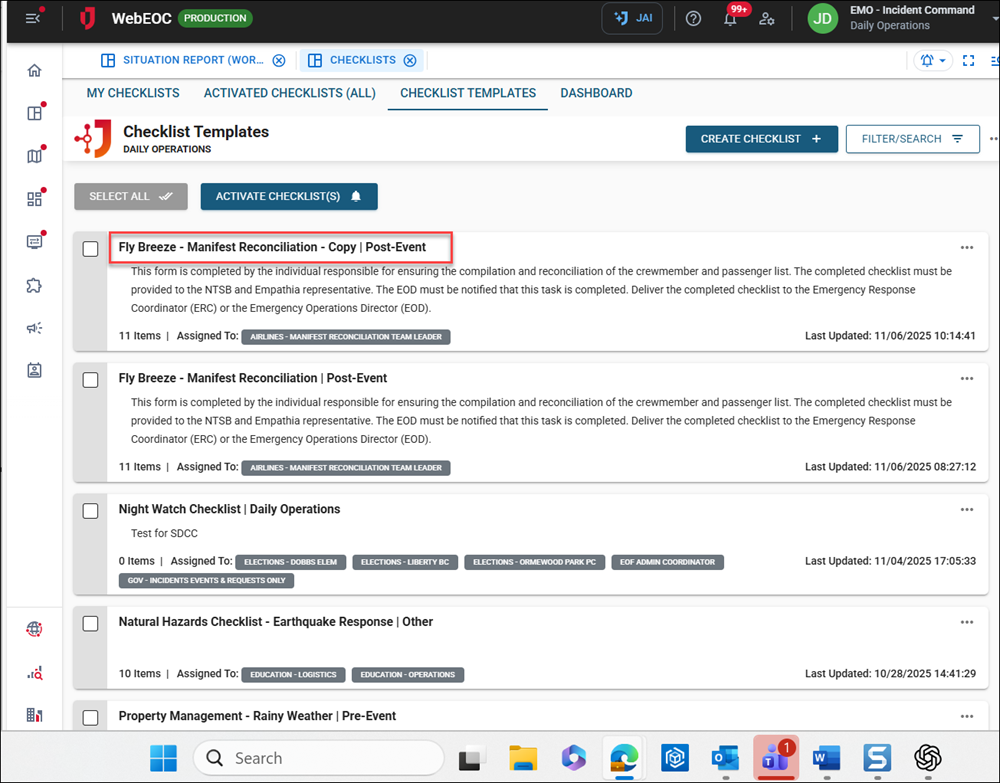
Task: Open the ellipsis menu on Night Watch Checklist
Action: click(x=966, y=509)
